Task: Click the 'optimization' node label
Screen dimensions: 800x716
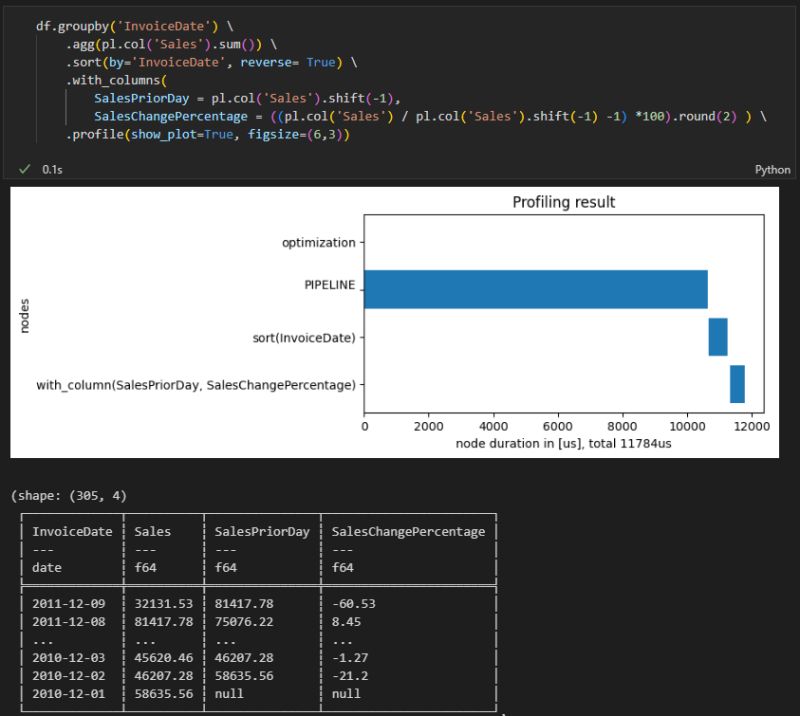Action: tap(319, 242)
